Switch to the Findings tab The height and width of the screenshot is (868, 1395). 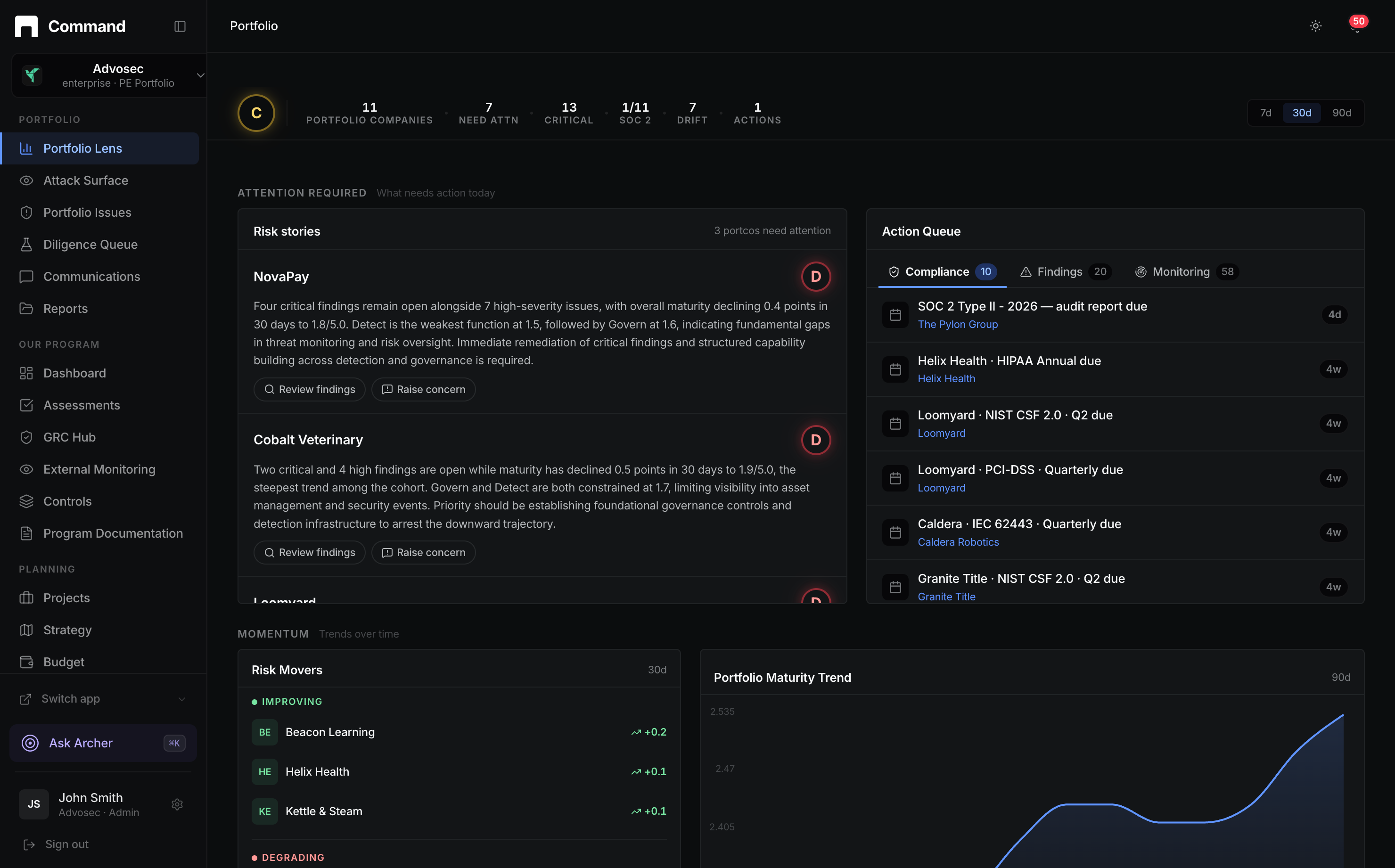[1066, 272]
